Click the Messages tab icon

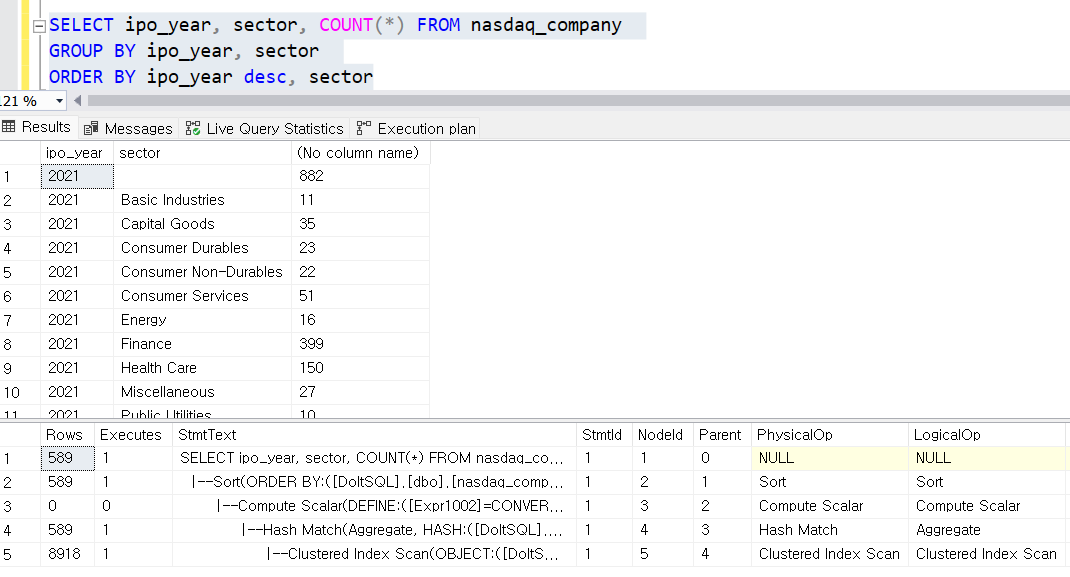91,129
